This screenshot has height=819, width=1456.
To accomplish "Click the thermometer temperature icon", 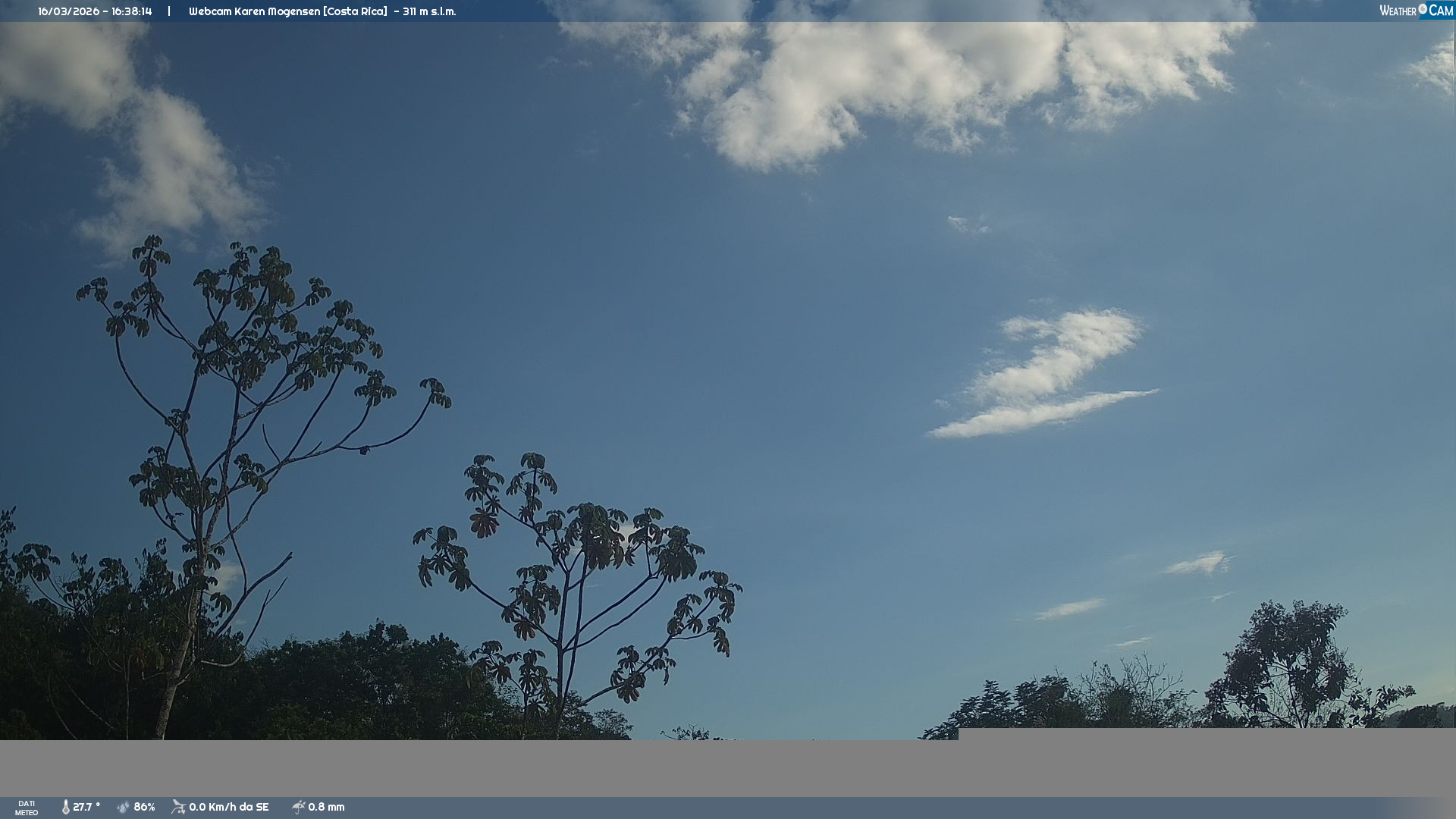I will [x=66, y=807].
